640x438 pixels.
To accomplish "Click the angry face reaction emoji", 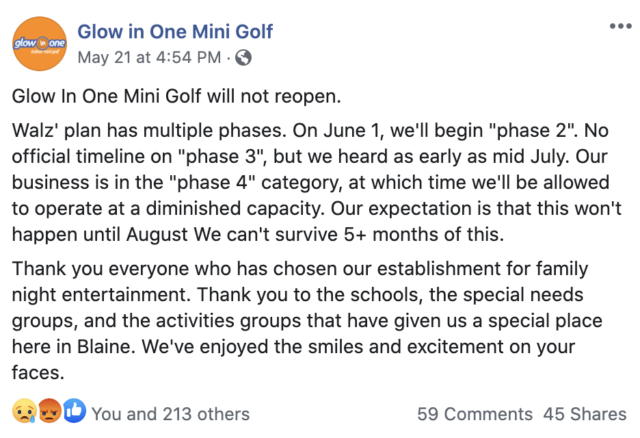I will coord(49,413).
